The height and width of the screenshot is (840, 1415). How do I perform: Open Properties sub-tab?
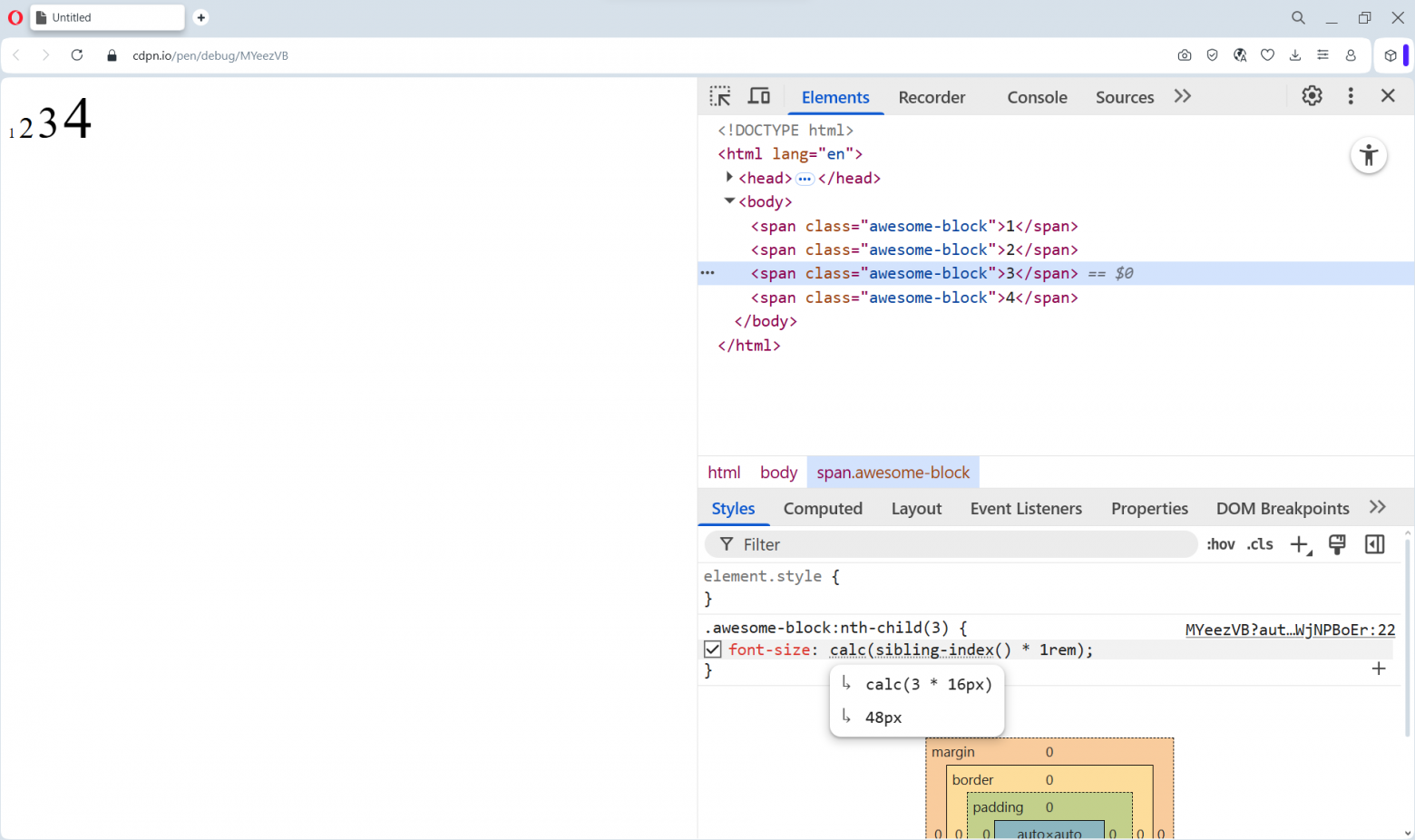coord(1149,509)
